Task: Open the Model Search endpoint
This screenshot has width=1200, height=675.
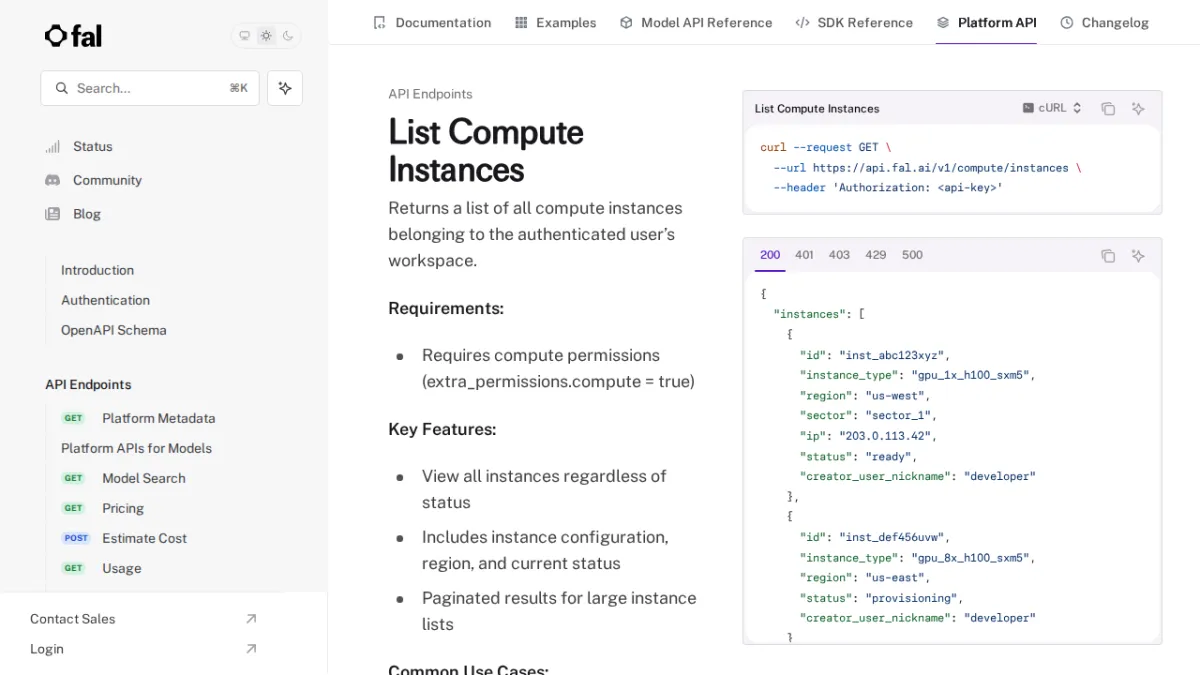Action: (x=144, y=478)
